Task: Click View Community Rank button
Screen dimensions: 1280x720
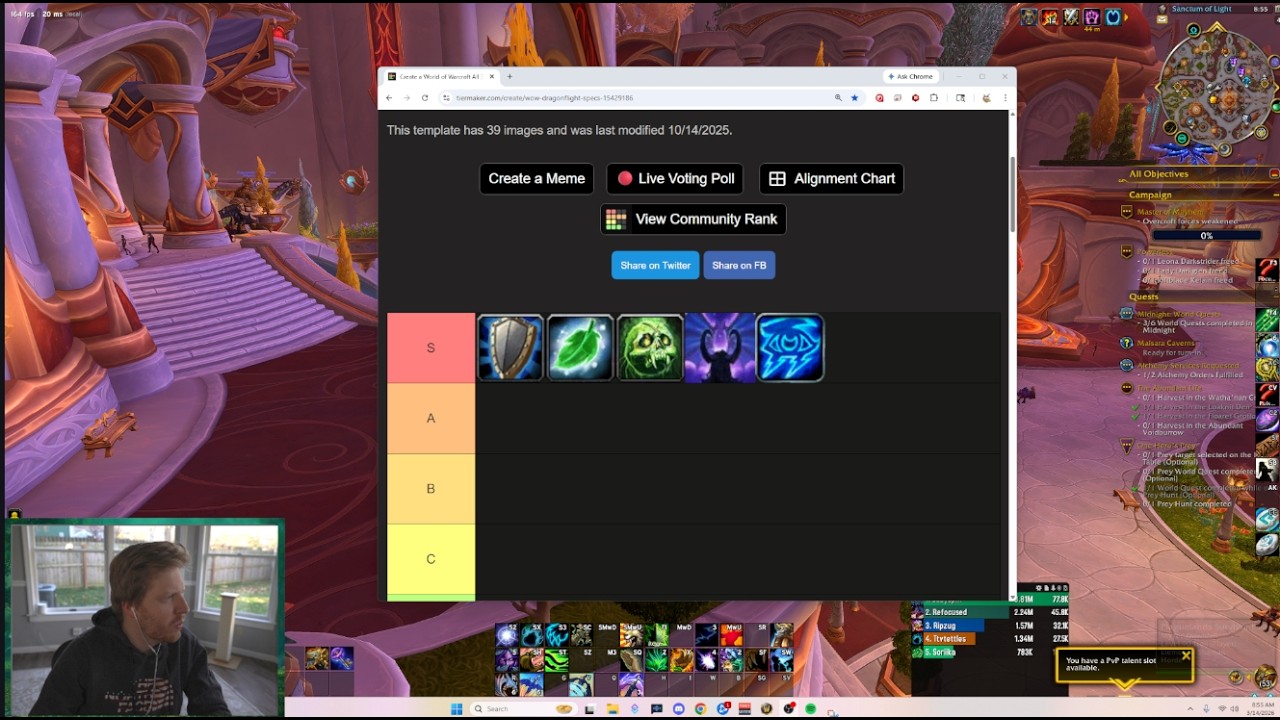Action: pos(693,219)
